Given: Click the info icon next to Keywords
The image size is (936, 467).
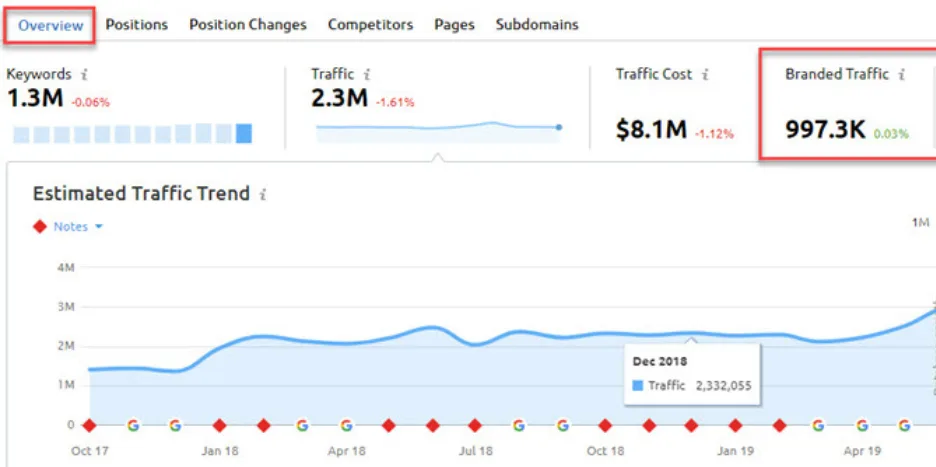Looking at the screenshot, I should pos(83,75).
